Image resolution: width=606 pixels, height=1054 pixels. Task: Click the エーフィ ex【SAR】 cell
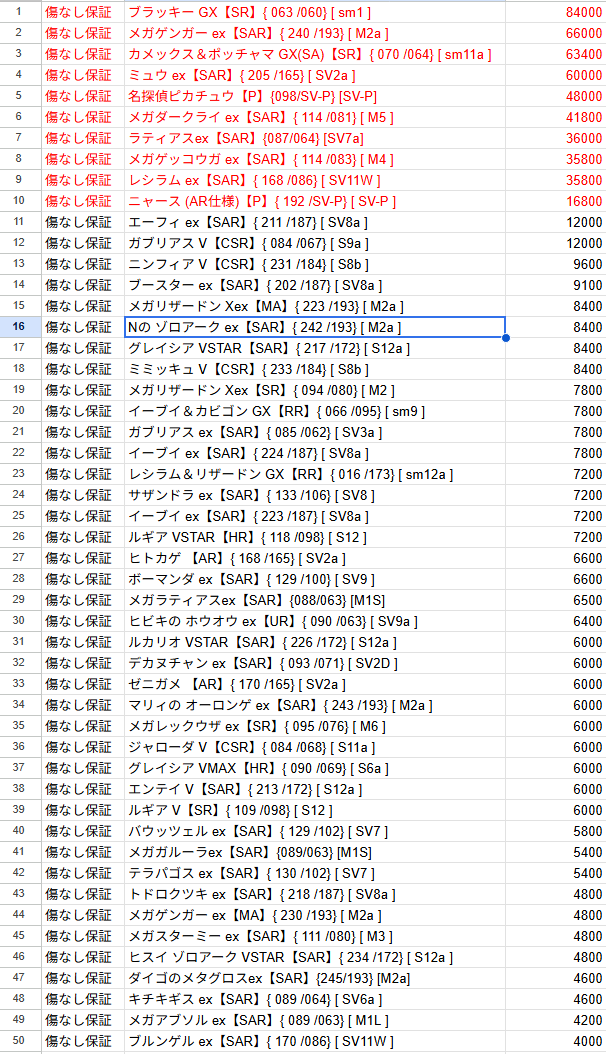(x=314, y=222)
